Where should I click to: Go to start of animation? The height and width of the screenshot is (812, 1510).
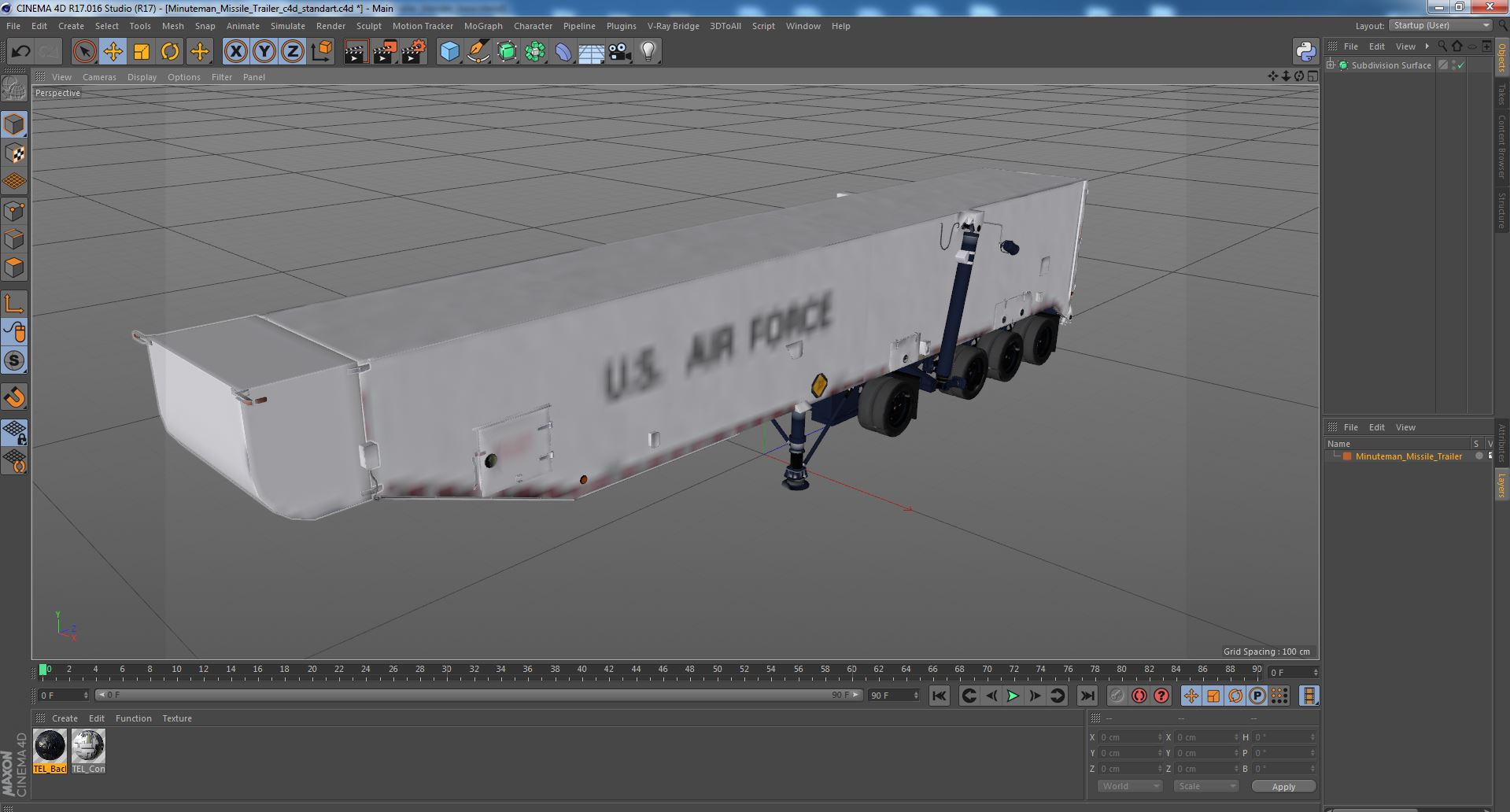click(939, 696)
